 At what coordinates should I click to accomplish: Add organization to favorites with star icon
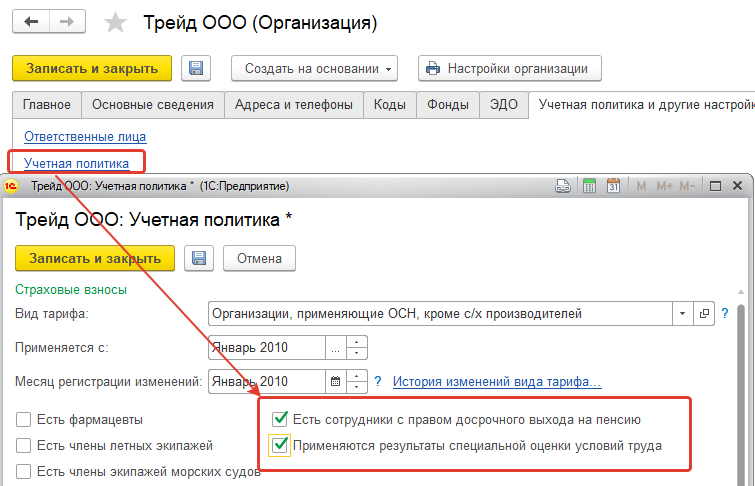(116, 23)
